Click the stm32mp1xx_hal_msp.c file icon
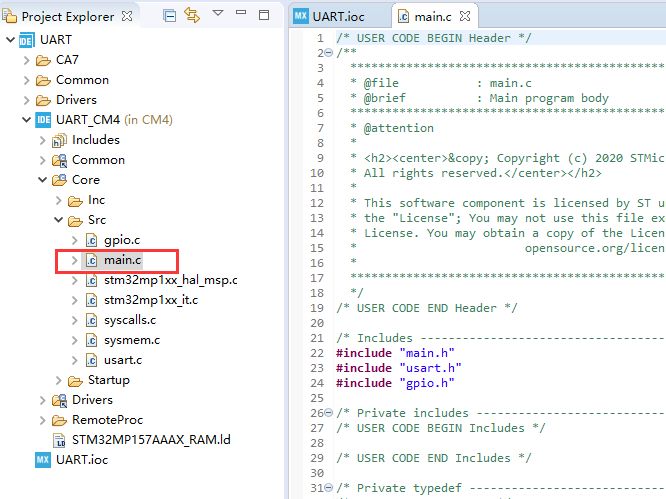This screenshot has width=666, height=499. pyautogui.click(x=91, y=280)
